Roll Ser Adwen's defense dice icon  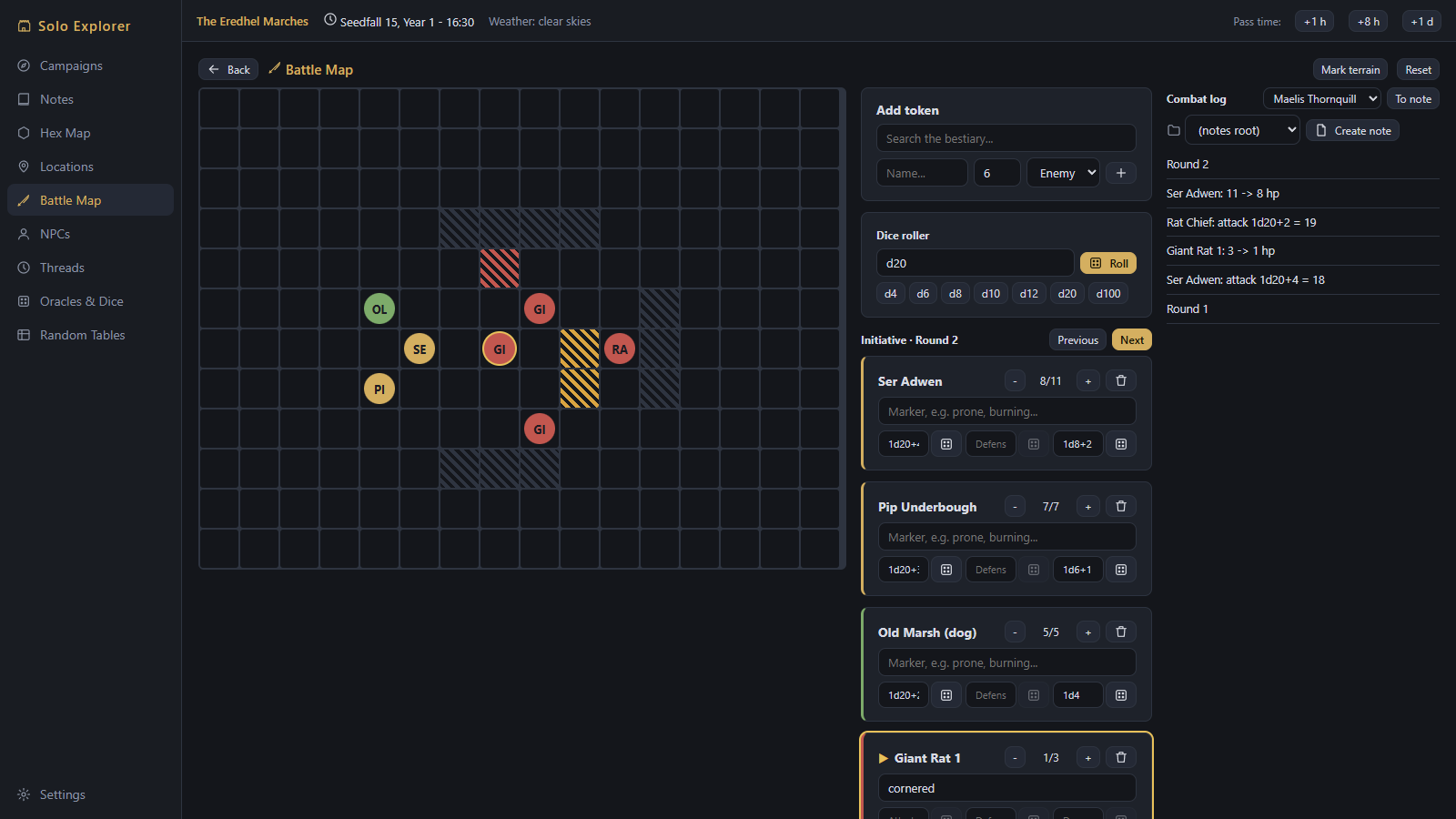pos(1034,444)
